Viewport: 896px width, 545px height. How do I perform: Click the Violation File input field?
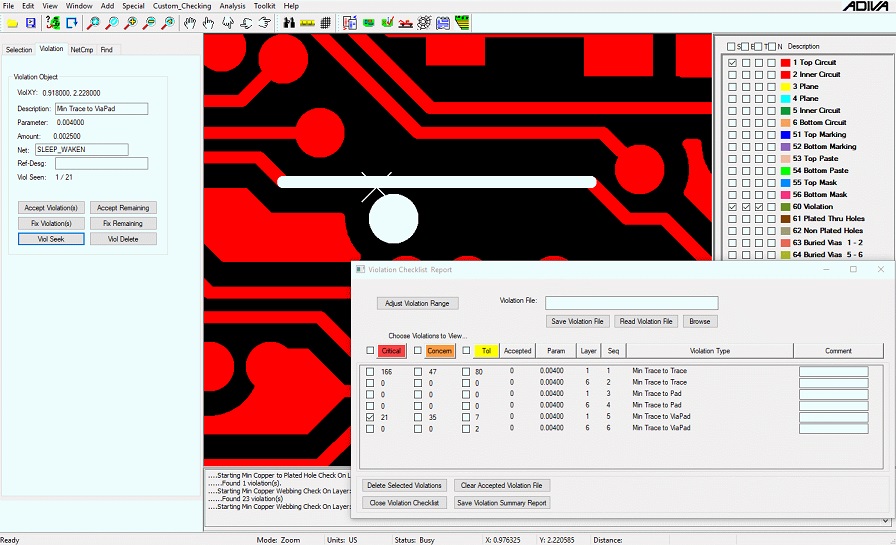tap(631, 303)
